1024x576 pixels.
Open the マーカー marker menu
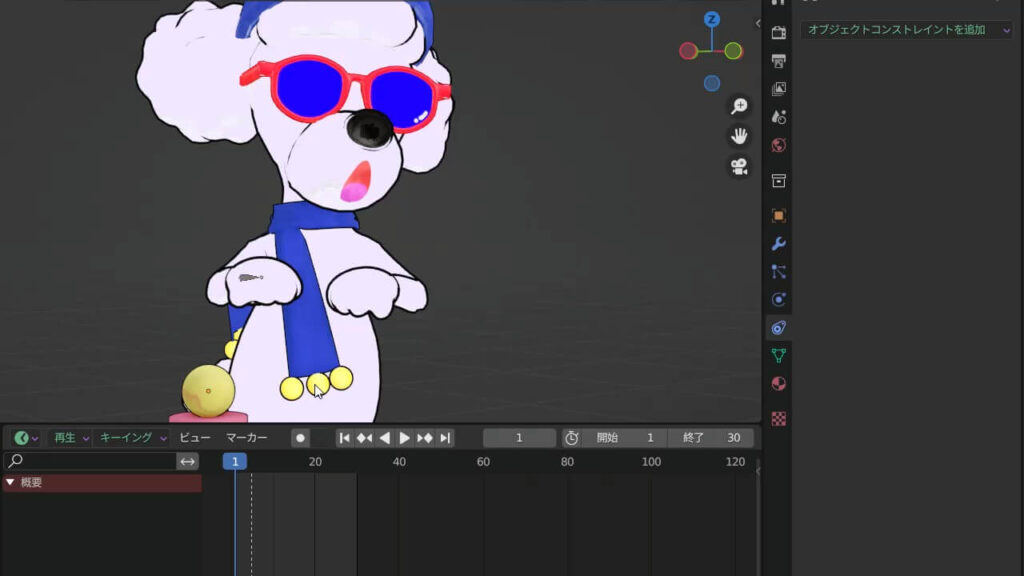click(246, 438)
